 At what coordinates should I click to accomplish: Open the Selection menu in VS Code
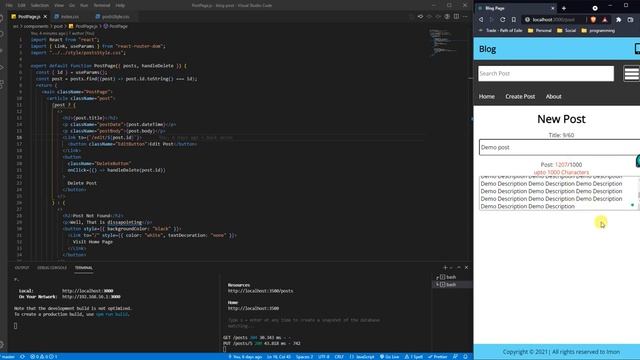pyautogui.click(x=40, y=5)
